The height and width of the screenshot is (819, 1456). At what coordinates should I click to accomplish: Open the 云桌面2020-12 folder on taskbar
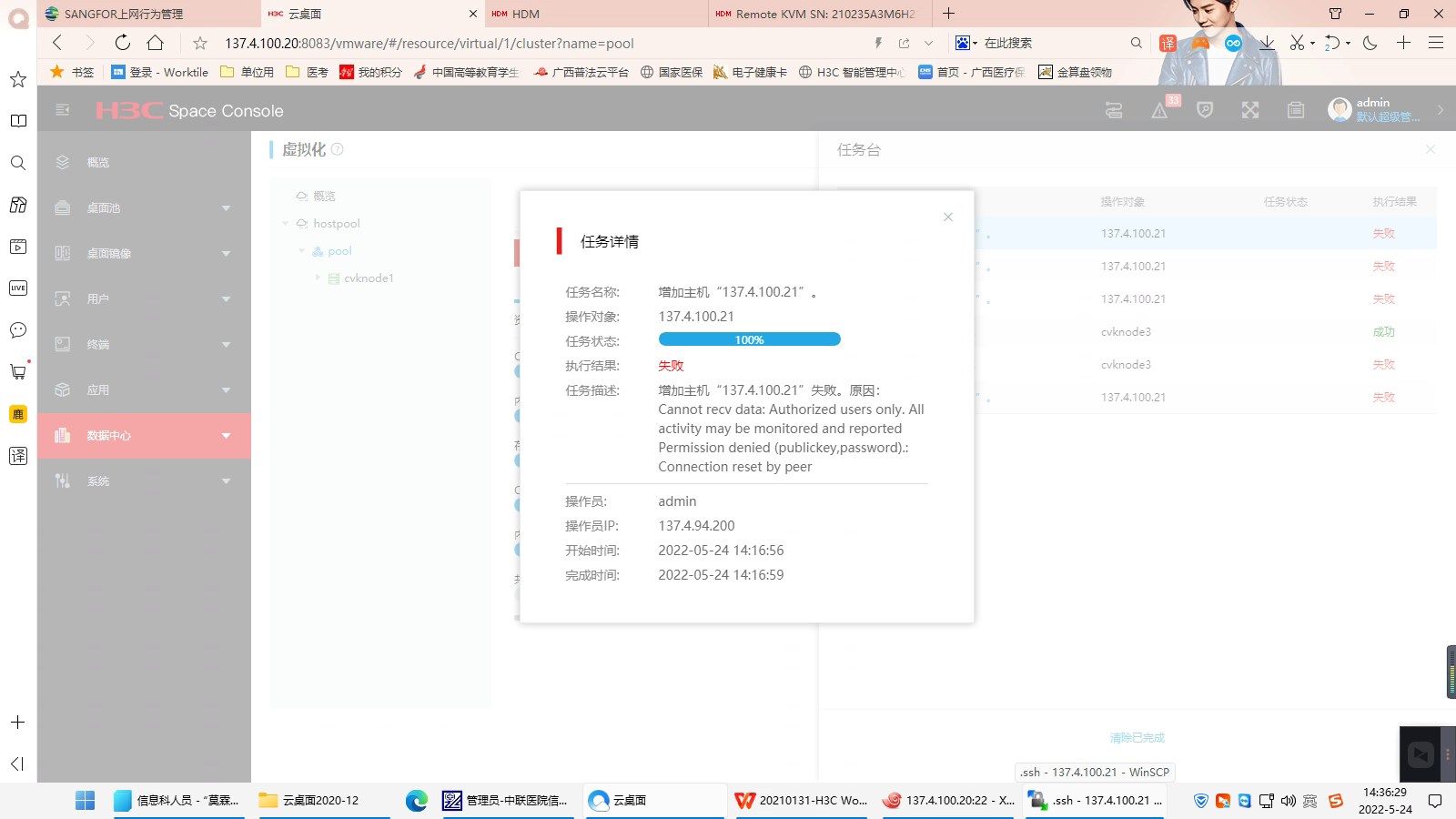coord(325,801)
